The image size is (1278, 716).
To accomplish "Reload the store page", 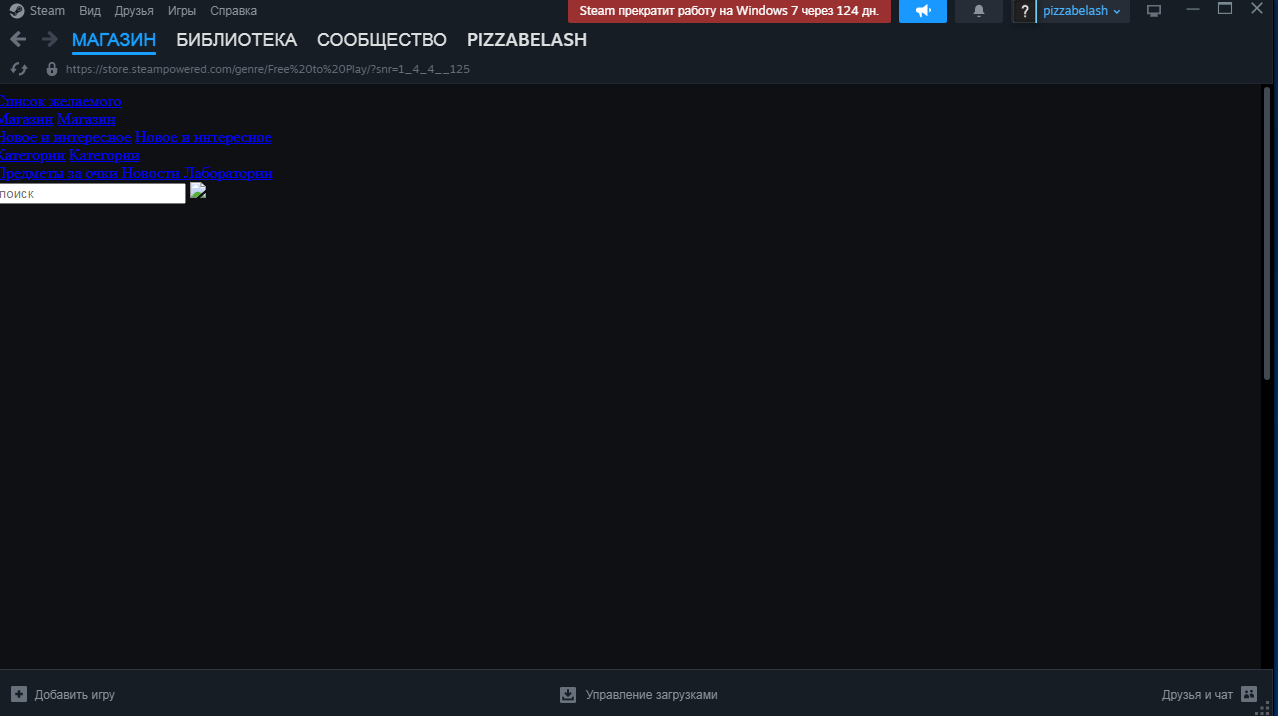I will (19, 69).
